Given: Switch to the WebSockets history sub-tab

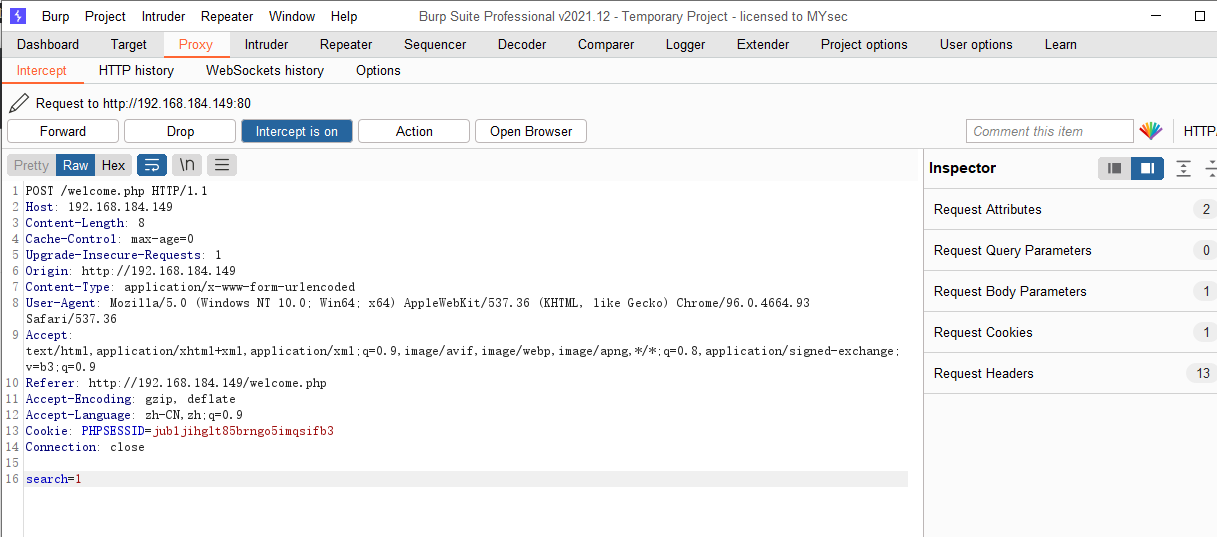Looking at the screenshot, I should coord(265,70).
